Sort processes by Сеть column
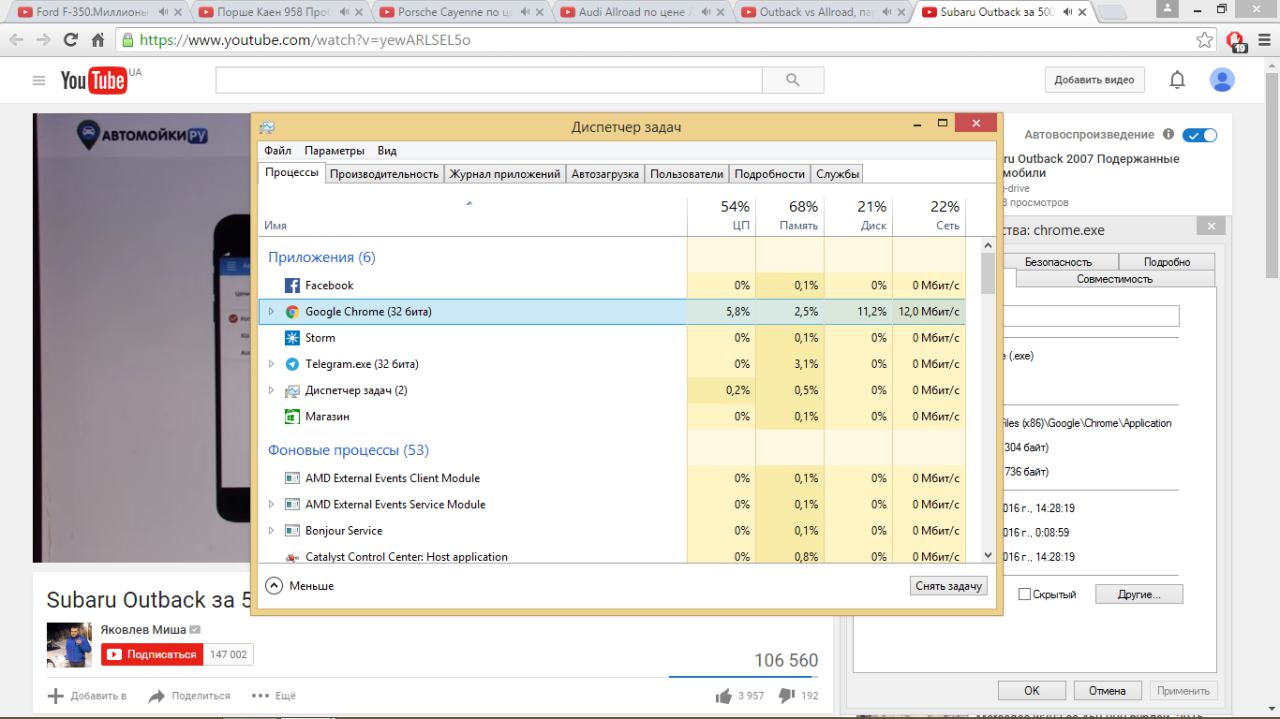The width and height of the screenshot is (1280, 719). [x=929, y=216]
